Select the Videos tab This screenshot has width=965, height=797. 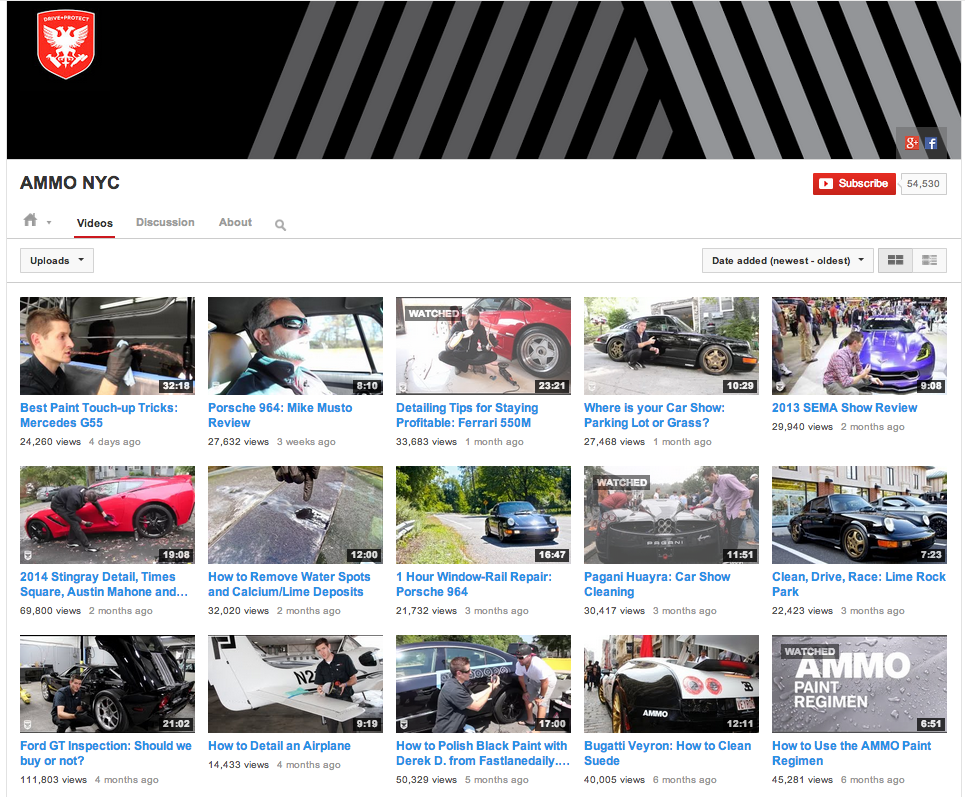point(95,223)
